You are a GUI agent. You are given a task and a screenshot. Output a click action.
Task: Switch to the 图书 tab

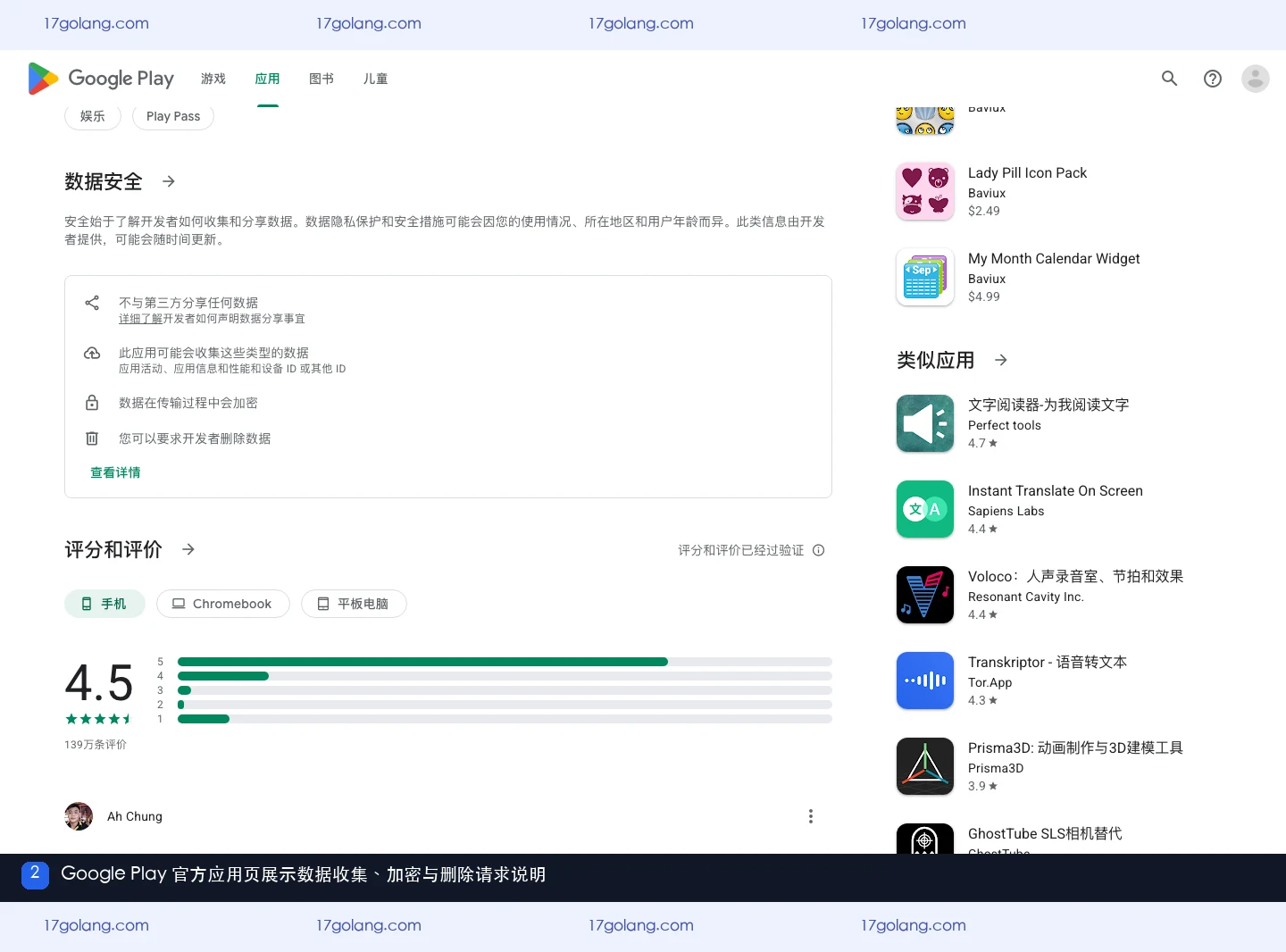[321, 79]
